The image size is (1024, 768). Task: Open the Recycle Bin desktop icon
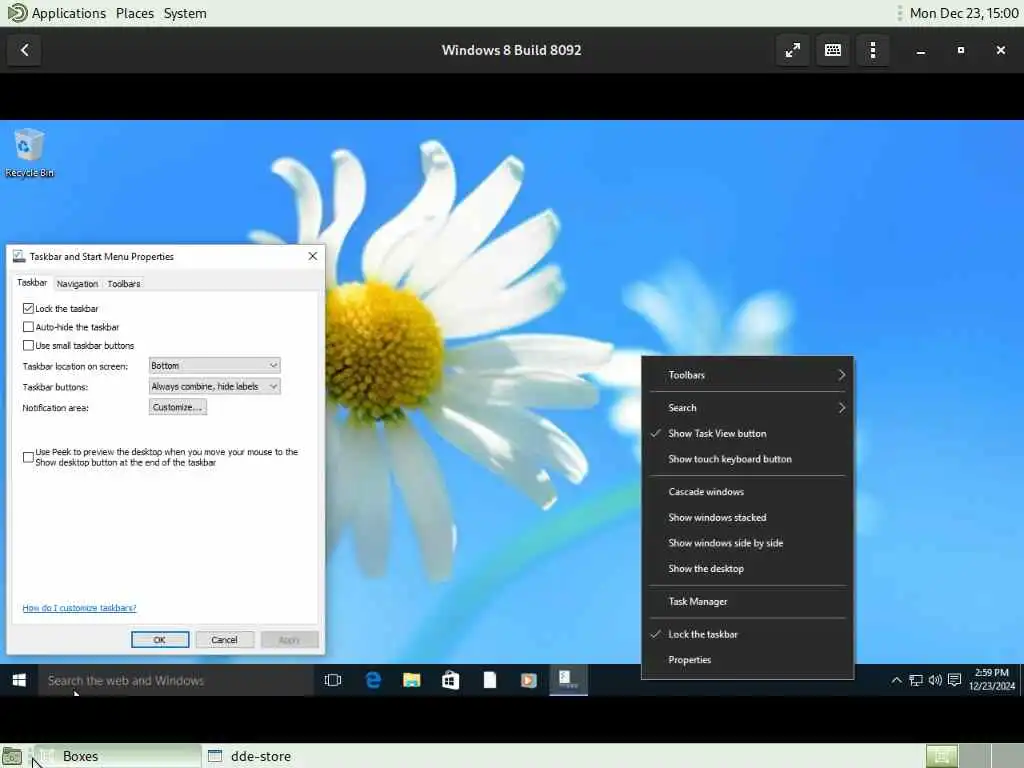point(29,153)
